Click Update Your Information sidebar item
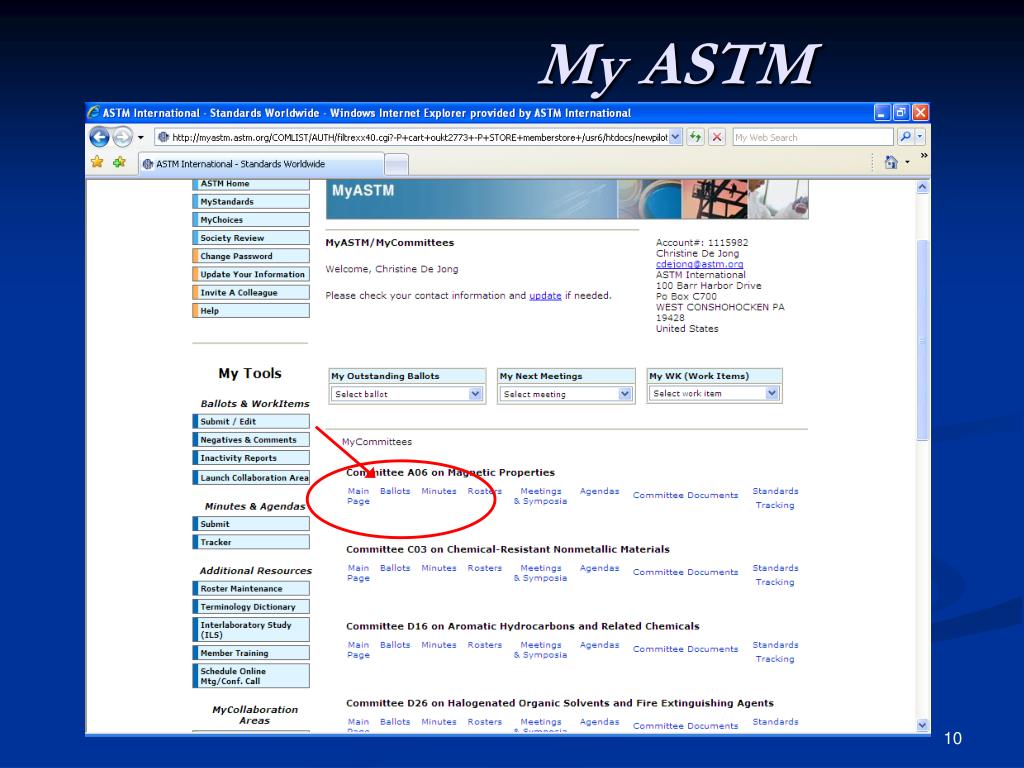1024x768 pixels. [251, 275]
